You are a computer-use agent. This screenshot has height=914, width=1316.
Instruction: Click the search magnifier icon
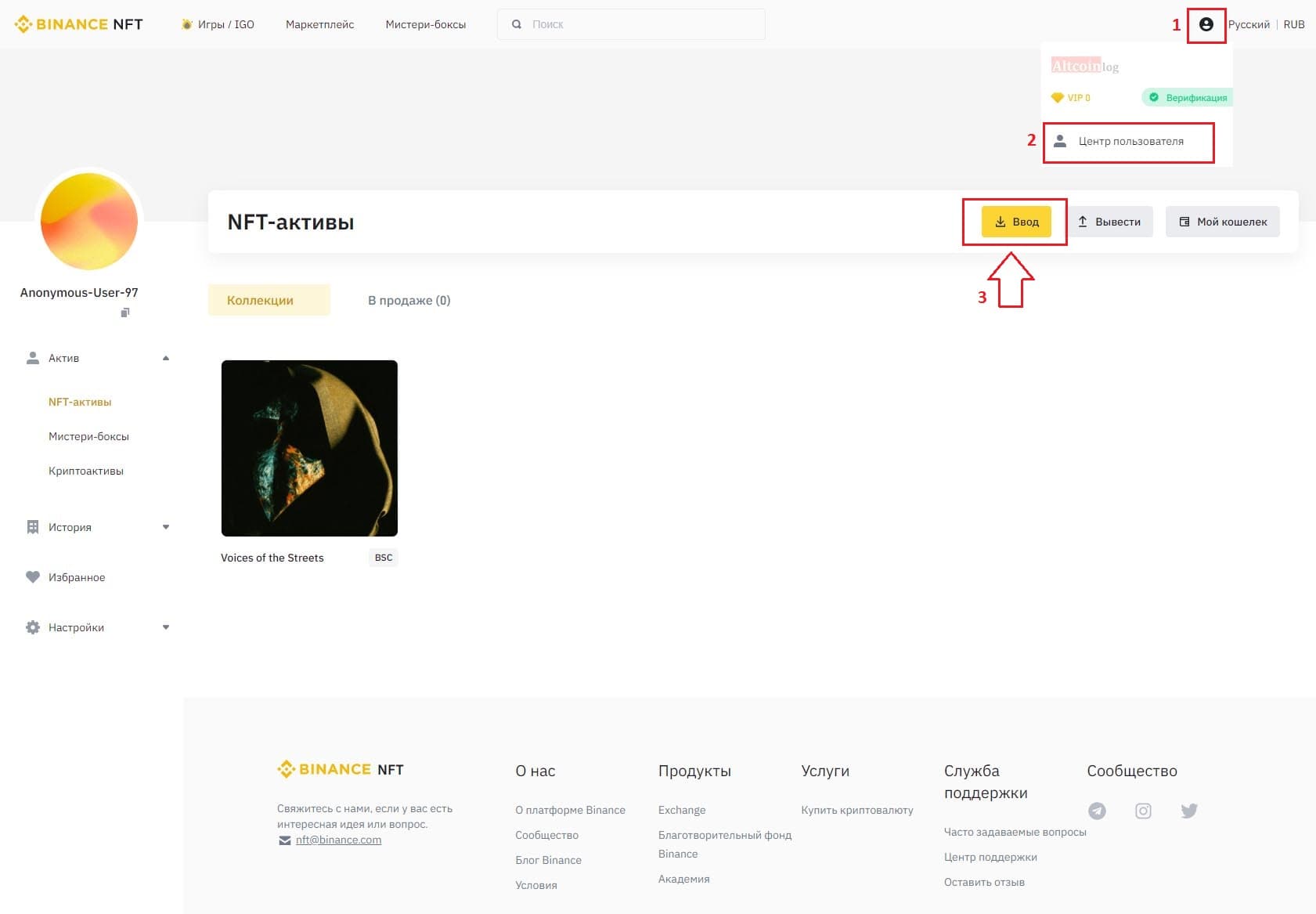pyautogui.click(x=517, y=24)
